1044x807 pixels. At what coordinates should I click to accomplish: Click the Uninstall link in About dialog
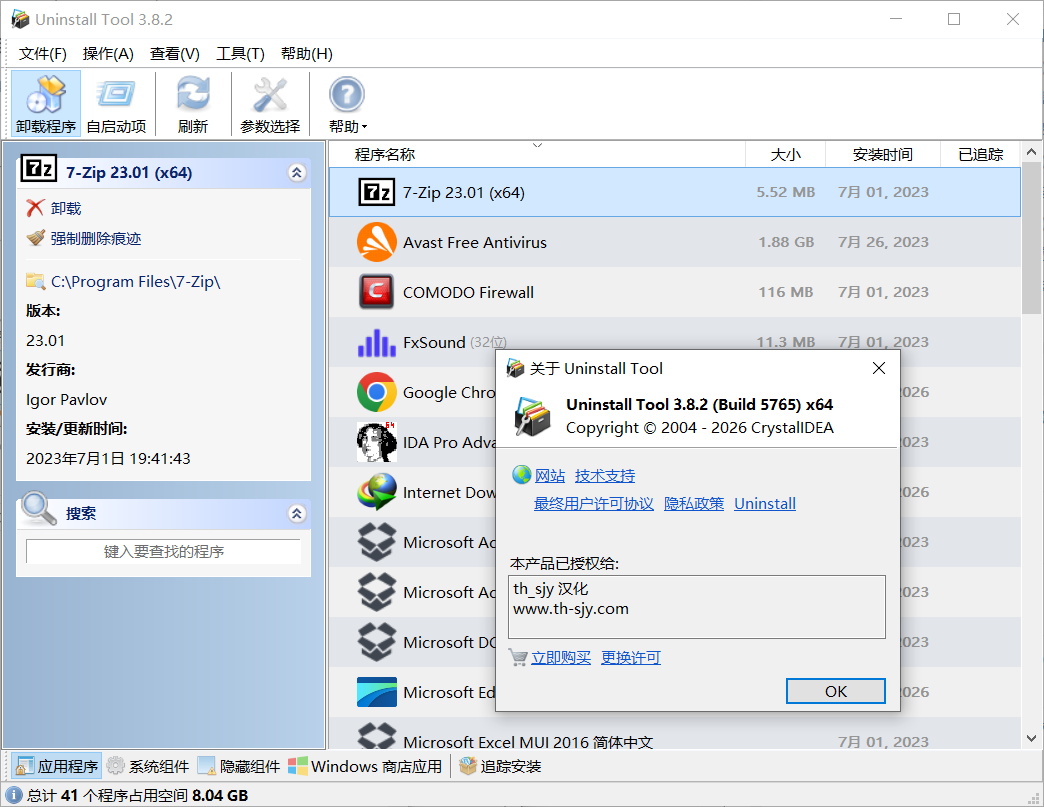point(765,503)
